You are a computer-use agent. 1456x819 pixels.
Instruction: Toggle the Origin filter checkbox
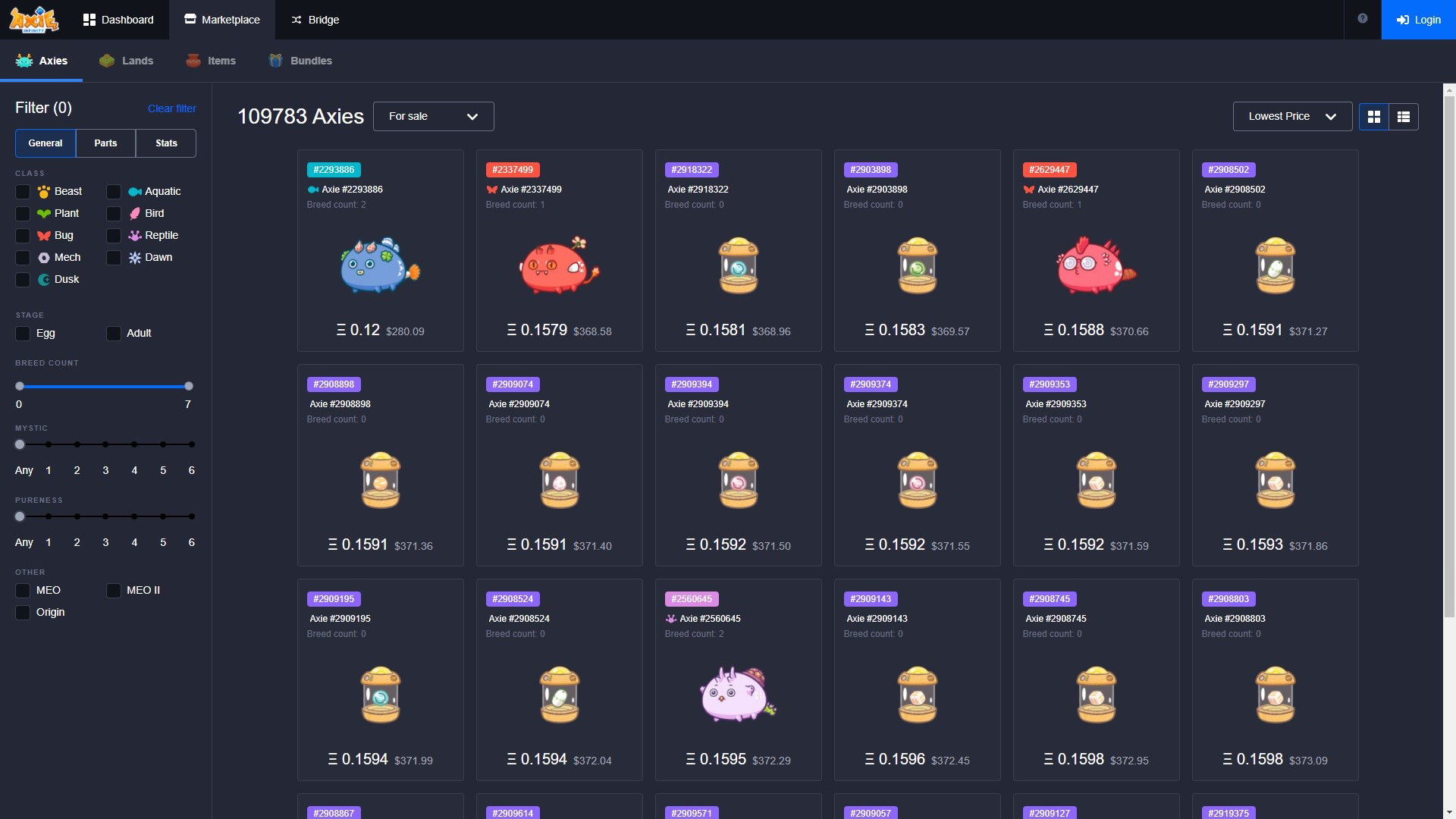23,612
